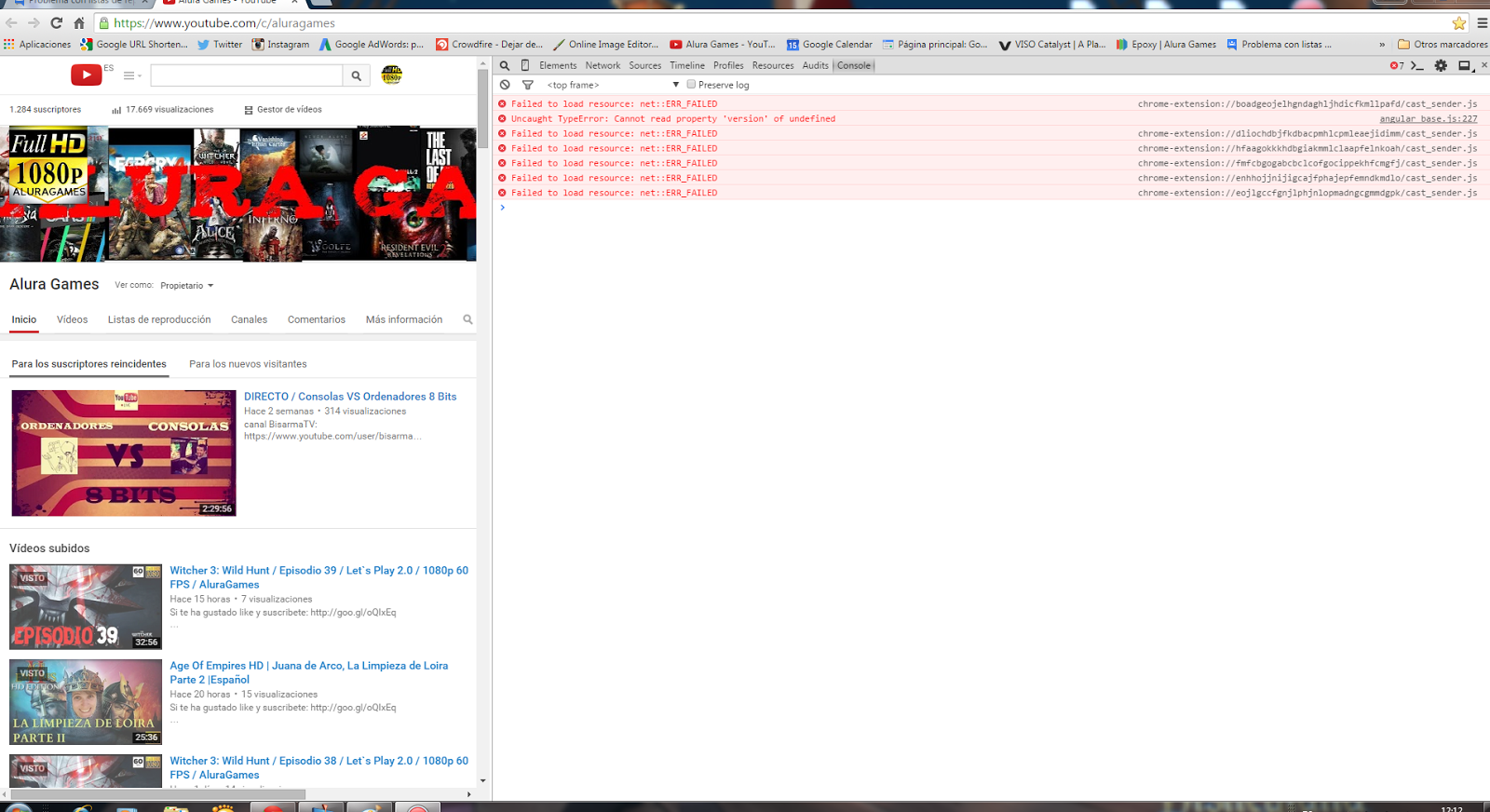Enable the Preserve log checkbox
Image resolution: width=1490 pixels, height=812 pixels.
pos(691,85)
